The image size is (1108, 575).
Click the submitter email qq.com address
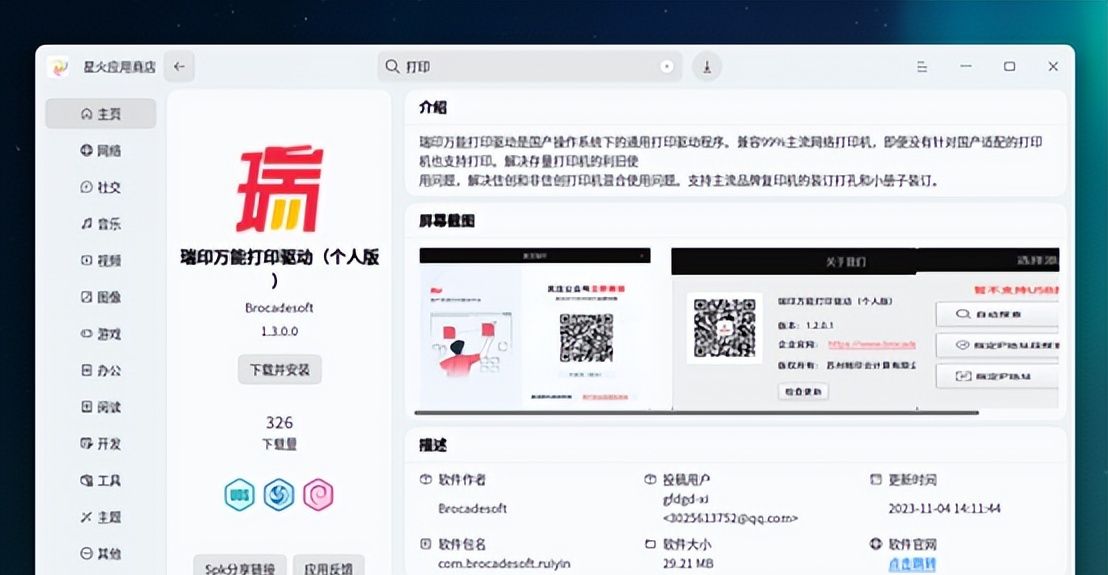[730, 518]
